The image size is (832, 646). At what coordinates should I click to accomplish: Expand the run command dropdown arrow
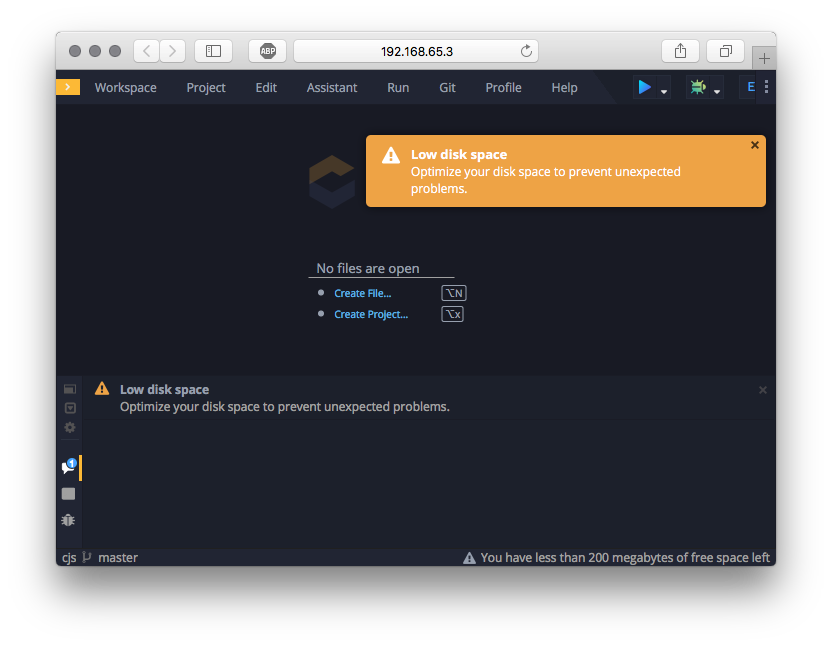coord(664,92)
